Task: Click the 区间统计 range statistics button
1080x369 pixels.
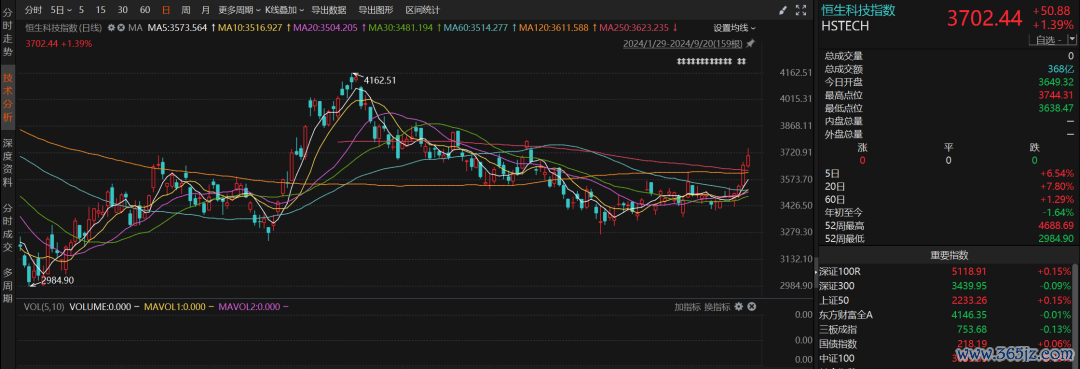Action: click(423, 10)
